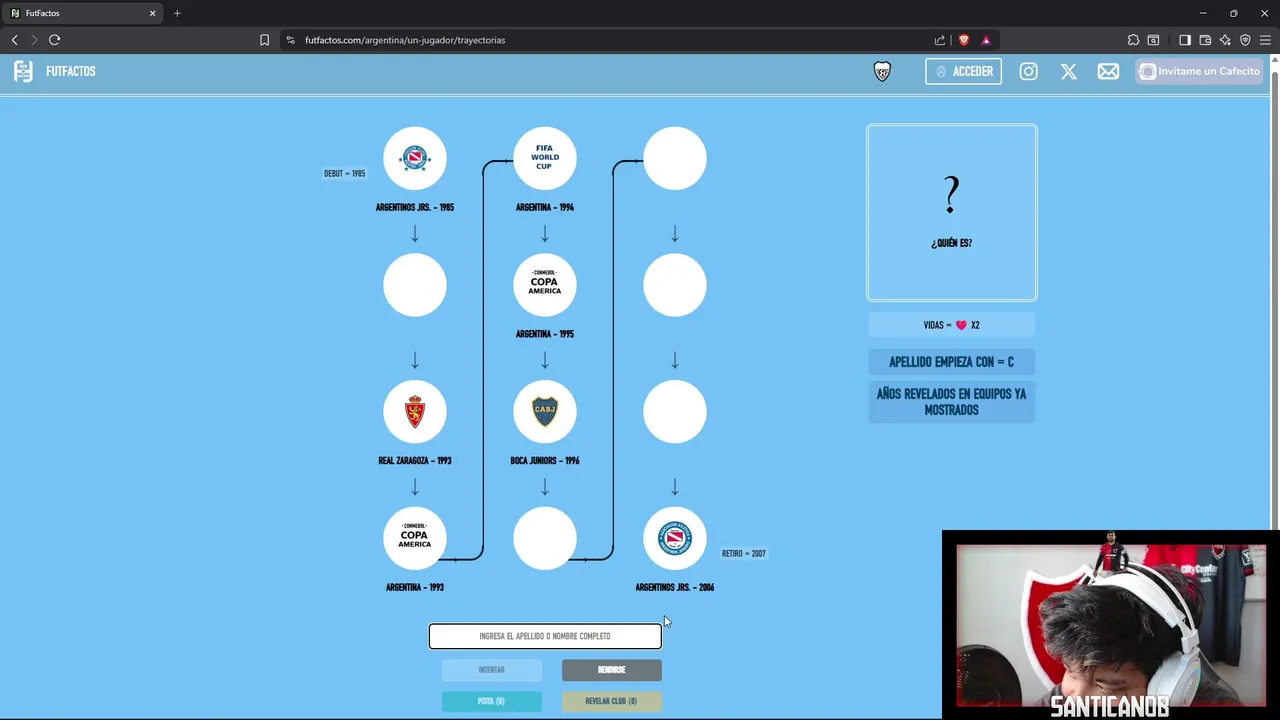Close the FutFactos browser tab

(x=153, y=13)
